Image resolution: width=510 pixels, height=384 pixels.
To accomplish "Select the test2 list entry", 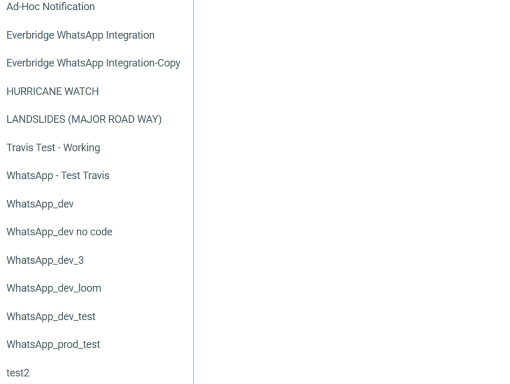I will [x=18, y=373].
